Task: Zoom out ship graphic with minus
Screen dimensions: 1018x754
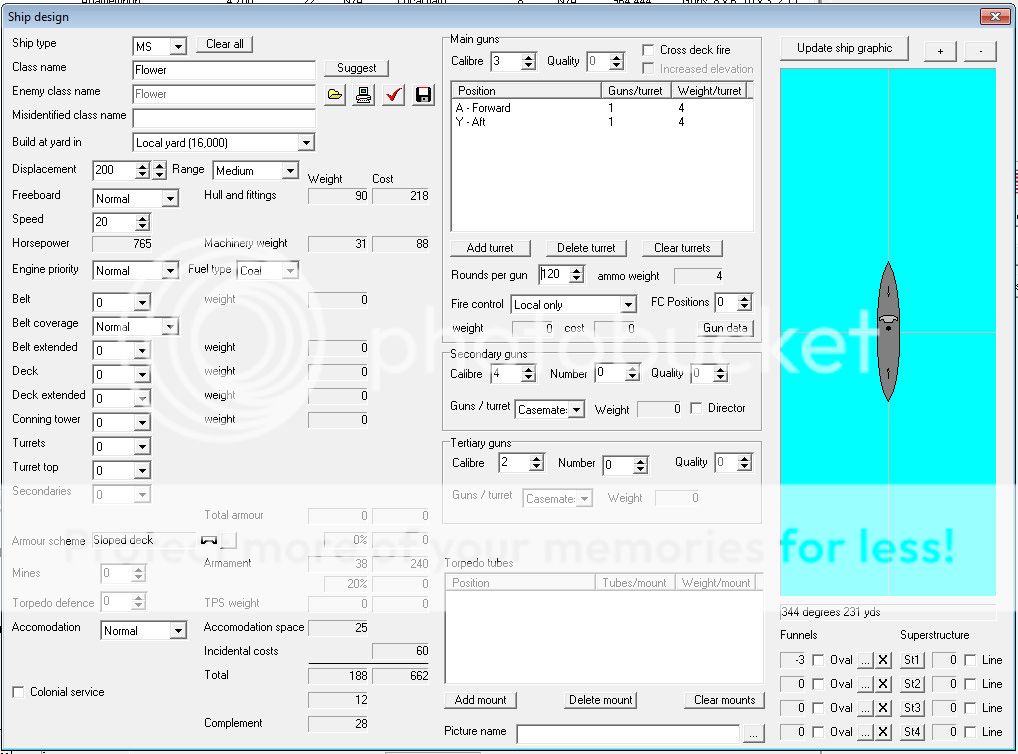Action: 980,51
